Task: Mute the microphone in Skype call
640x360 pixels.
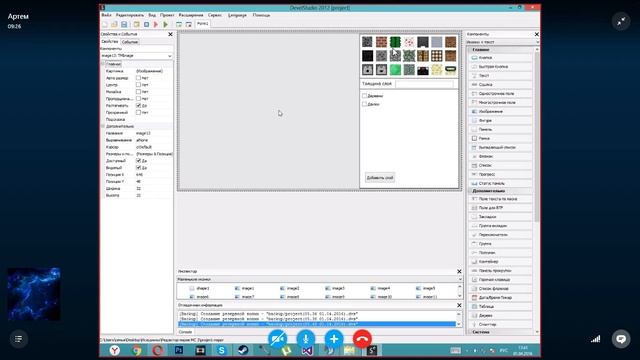Action: (x=305, y=339)
